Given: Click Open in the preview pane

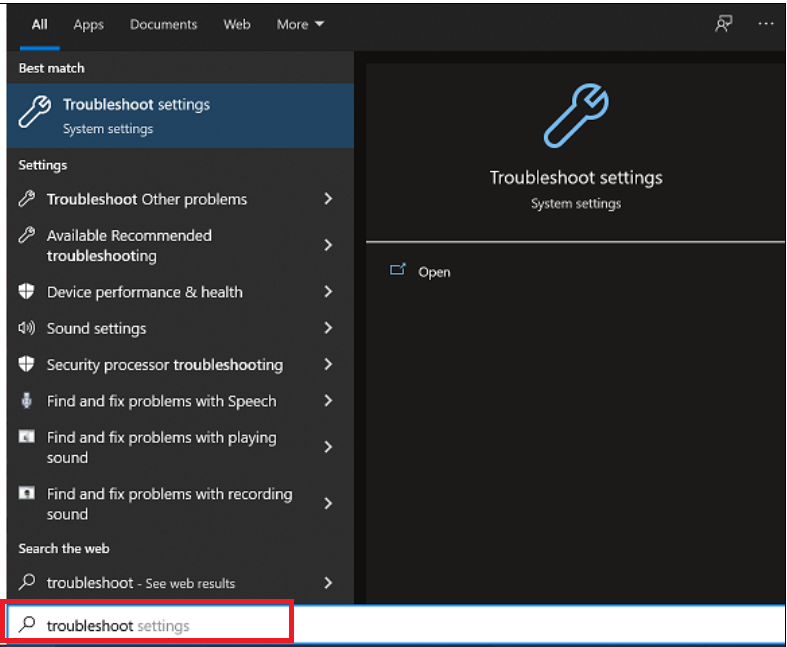Looking at the screenshot, I should (434, 272).
